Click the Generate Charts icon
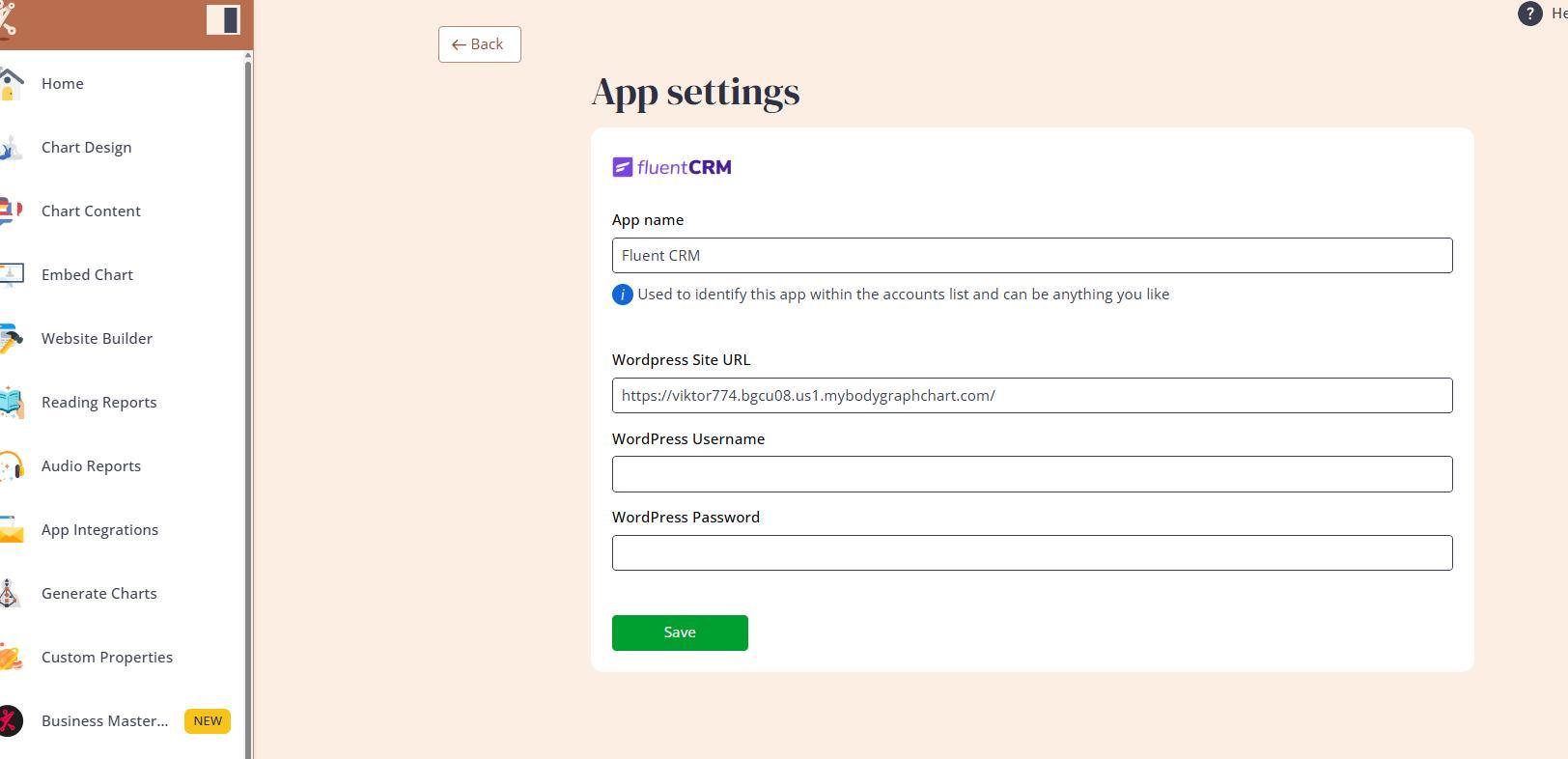 [x=9, y=594]
